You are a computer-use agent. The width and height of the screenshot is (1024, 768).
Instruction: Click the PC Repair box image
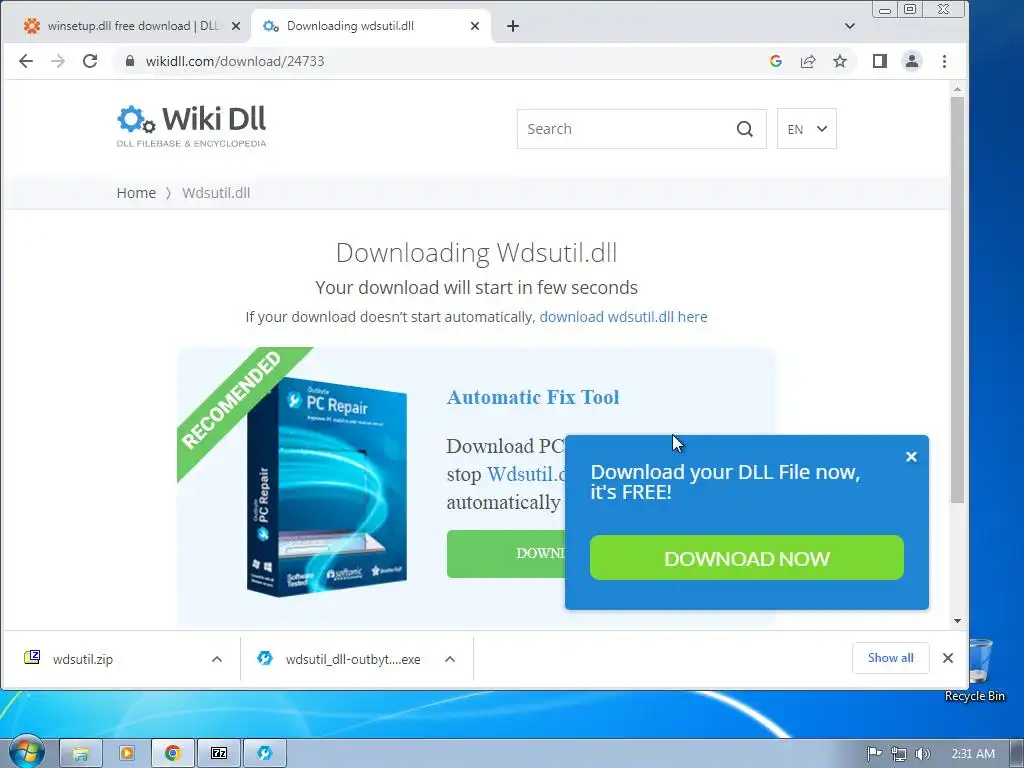327,487
